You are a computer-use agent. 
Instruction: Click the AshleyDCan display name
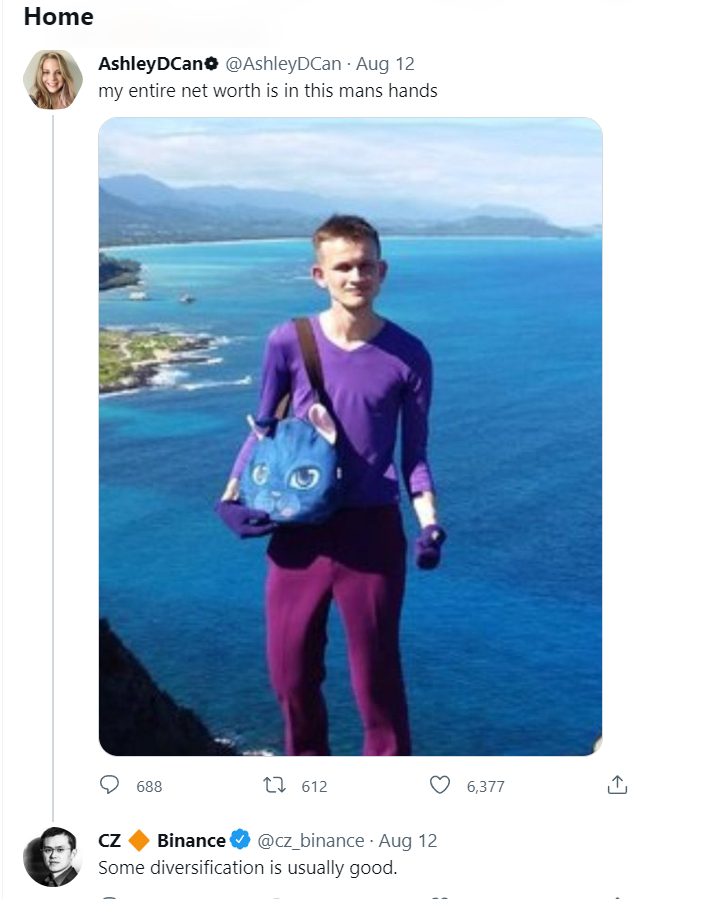pos(151,64)
